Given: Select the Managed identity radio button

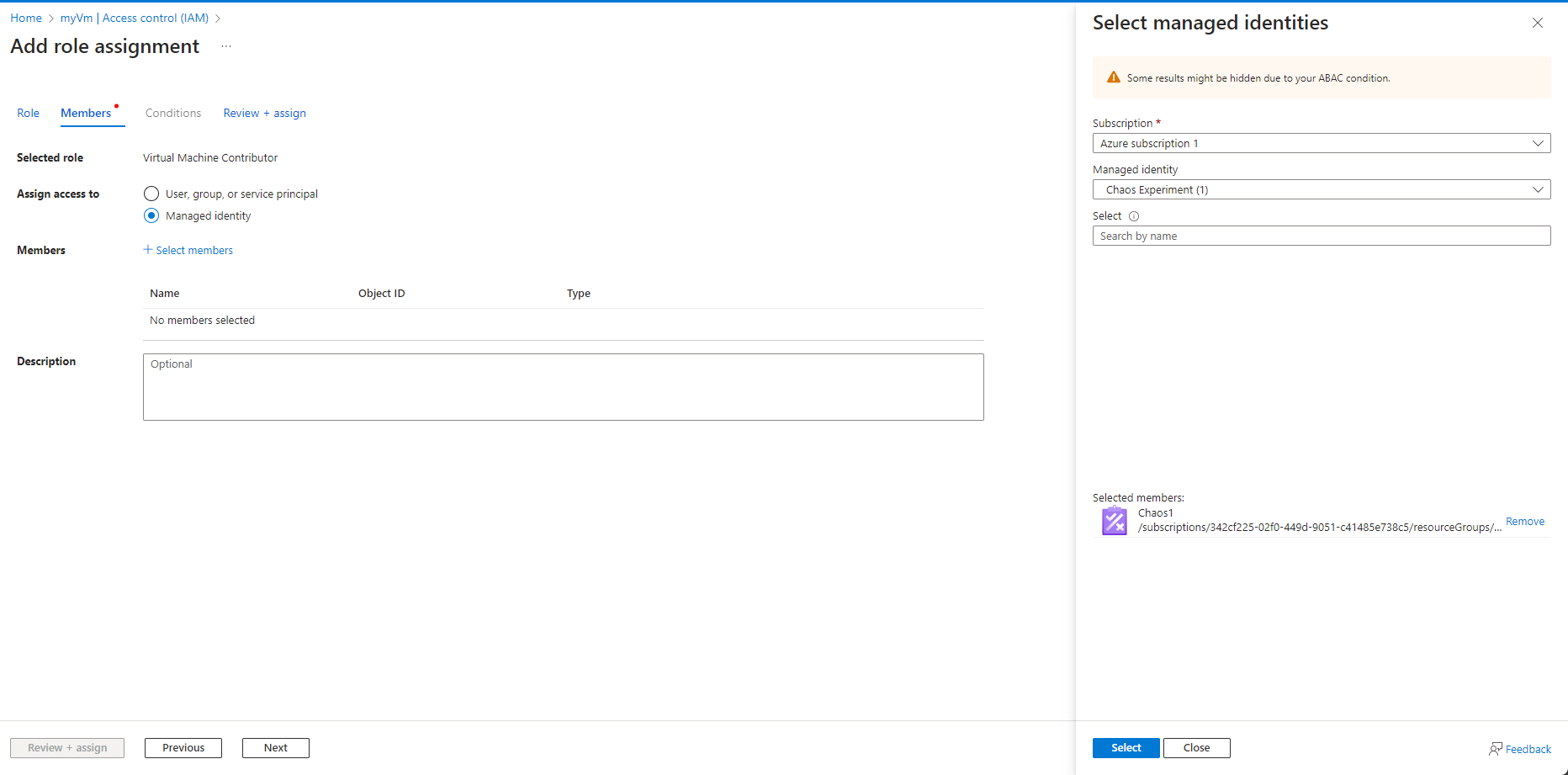Looking at the screenshot, I should click(151, 216).
